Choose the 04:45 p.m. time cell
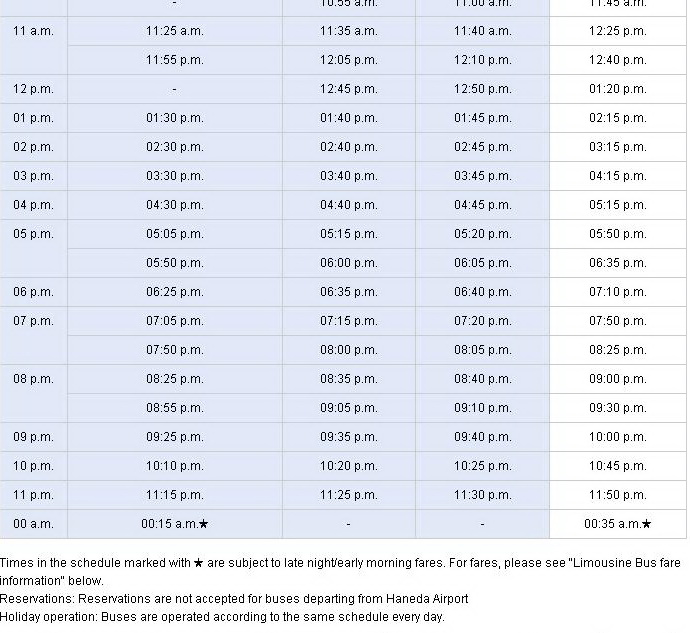This screenshot has height=633, width=690. point(482,205)
